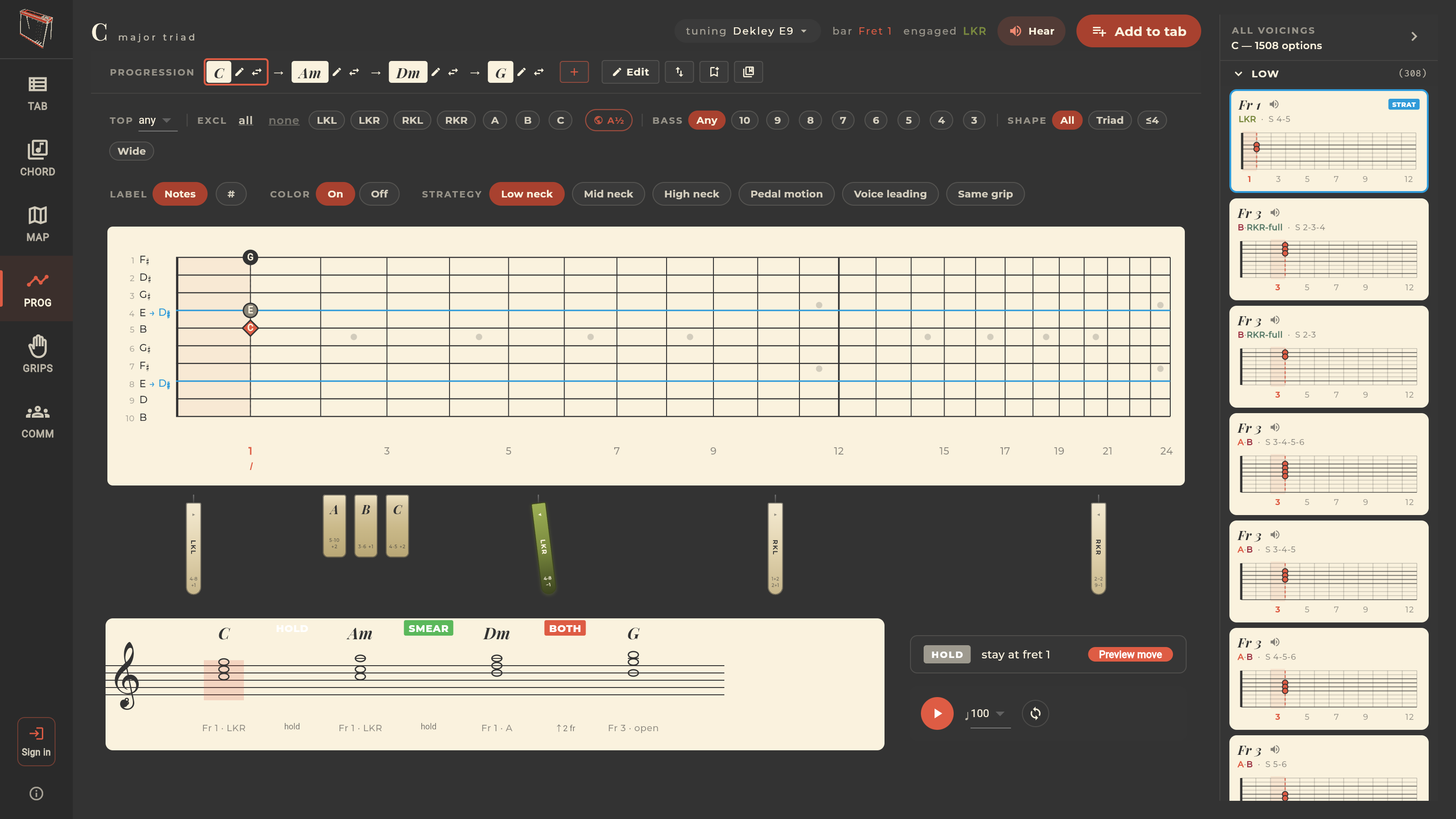The height and width of the screenshot is (819, 1456).
Task: Play audio for Fr 1 LKR voicing
Action: [1274, 104]
